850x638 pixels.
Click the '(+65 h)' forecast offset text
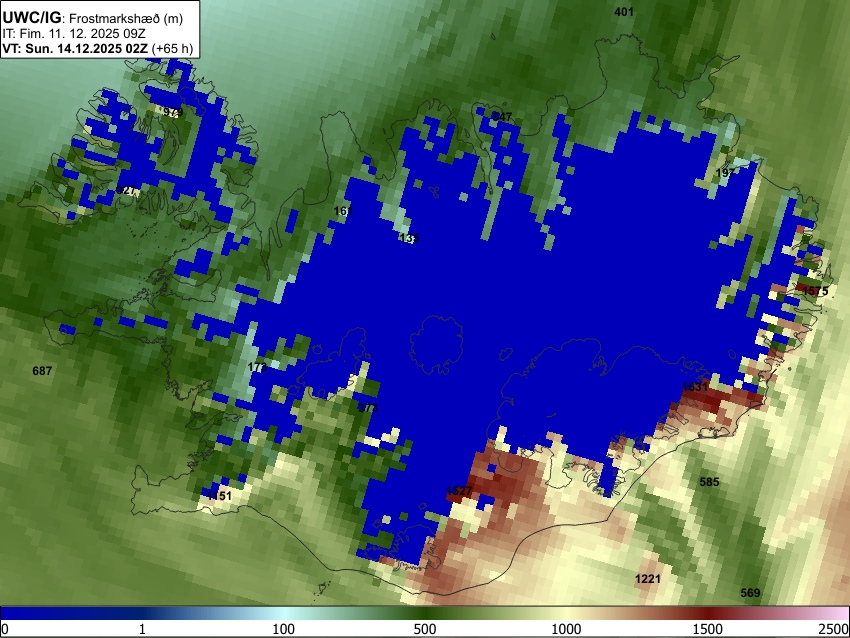coord(172,48)
